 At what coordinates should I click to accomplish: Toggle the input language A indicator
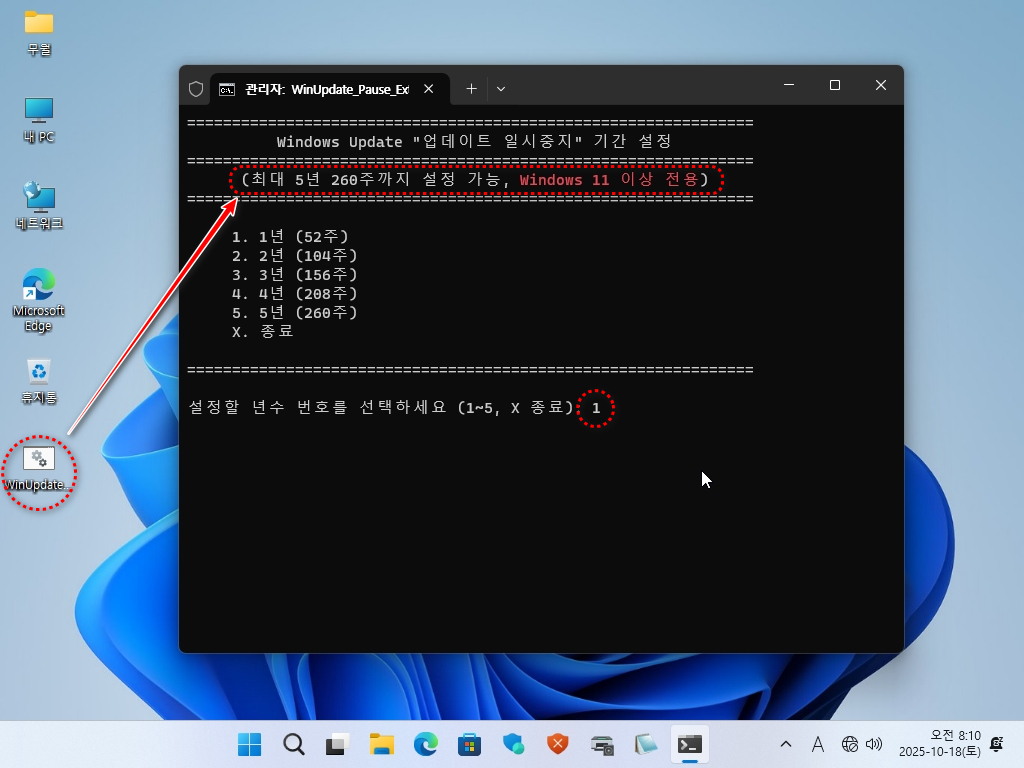click(x=818, y=744)
